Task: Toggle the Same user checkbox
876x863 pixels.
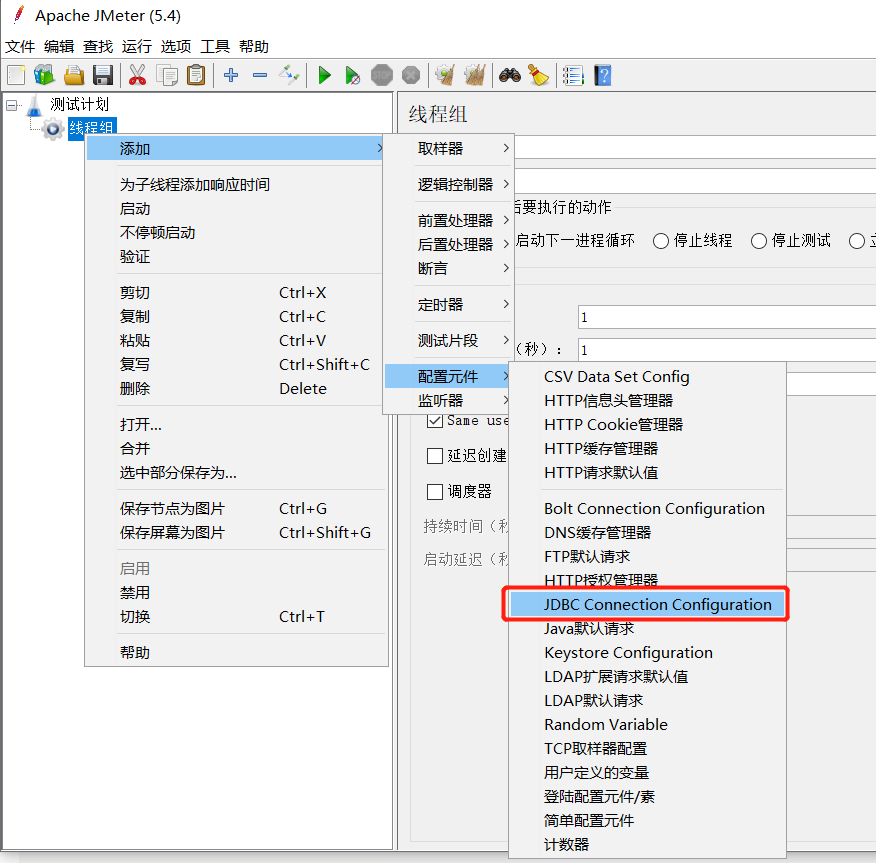Action: [x=435, y=421]
